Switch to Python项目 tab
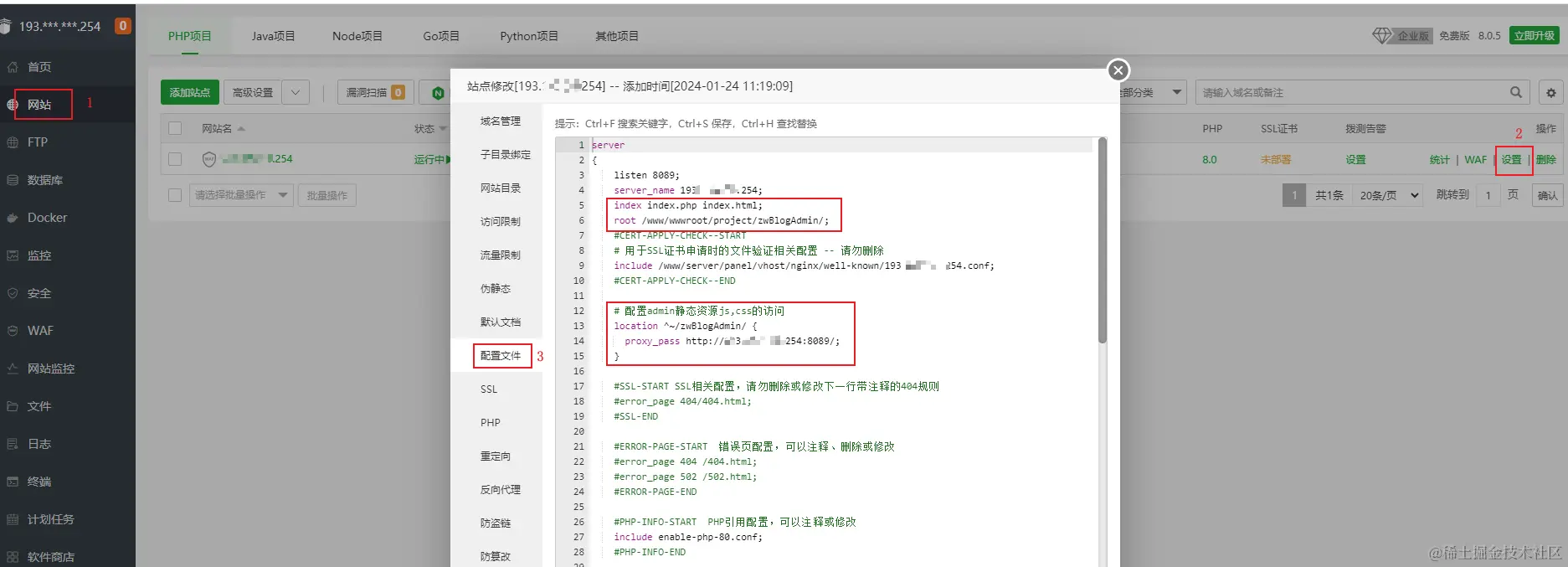Image resolution: width=1568 pixels, height=567 pixels. pyautogui.click(x=529, y=36)
